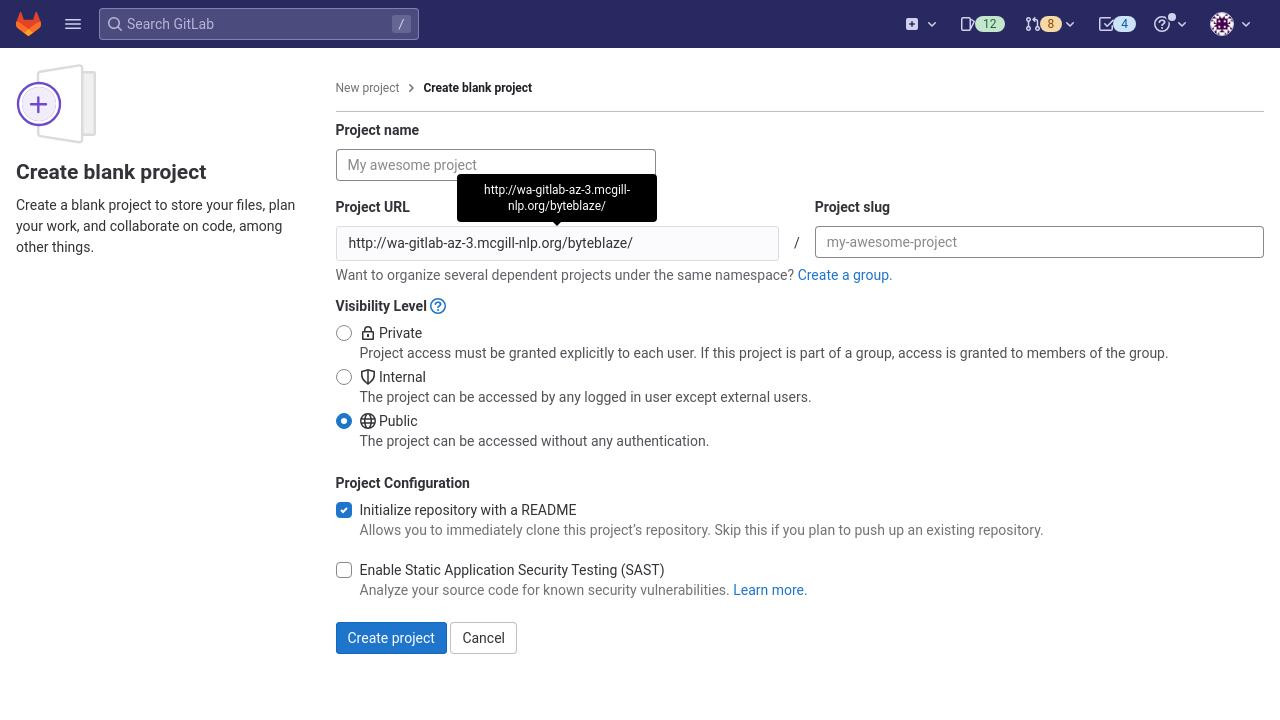Viewport: 1280px width, 720px height.
Task: Uncheck Initialize repository with a README
Action: point(344,510)
